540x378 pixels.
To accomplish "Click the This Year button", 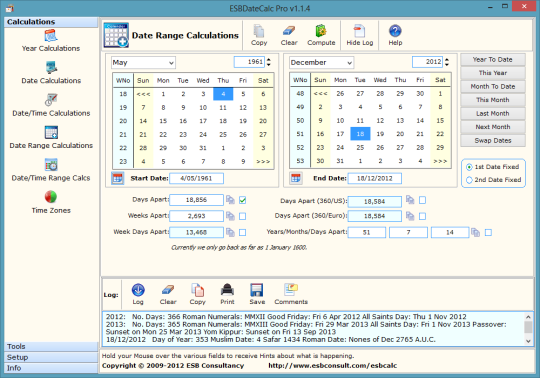I will (493, 73).
